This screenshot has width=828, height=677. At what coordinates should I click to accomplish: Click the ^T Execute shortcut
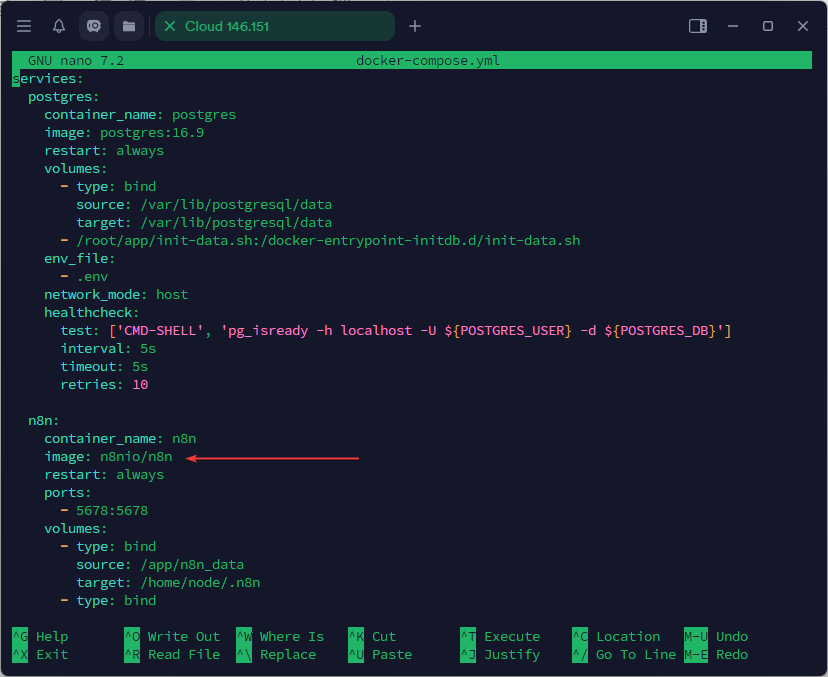[500, 636]
